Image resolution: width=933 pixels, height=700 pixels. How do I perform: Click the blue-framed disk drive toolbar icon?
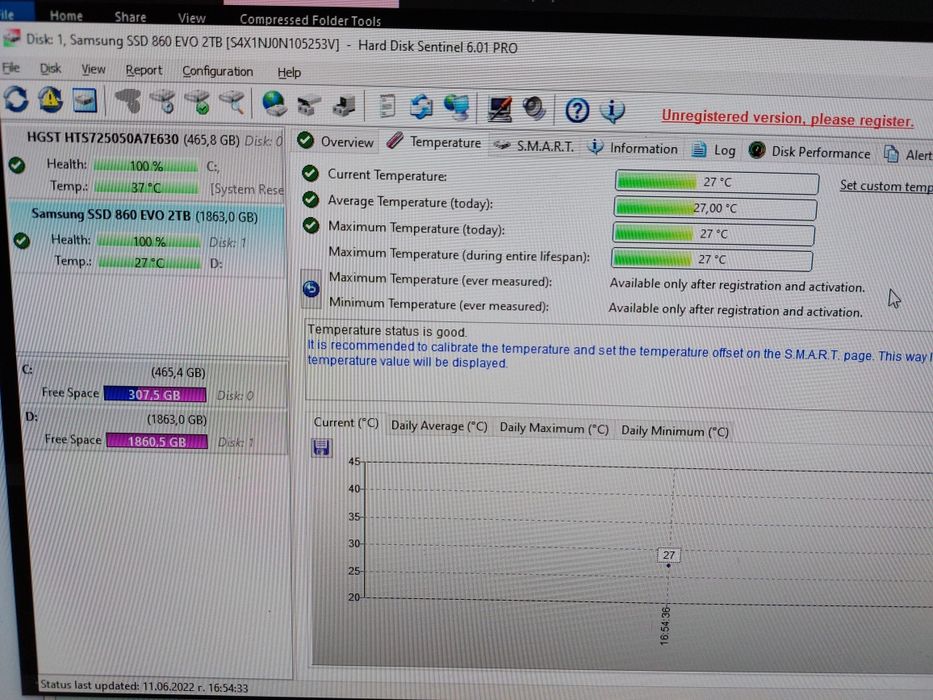(x=85, y=101)
